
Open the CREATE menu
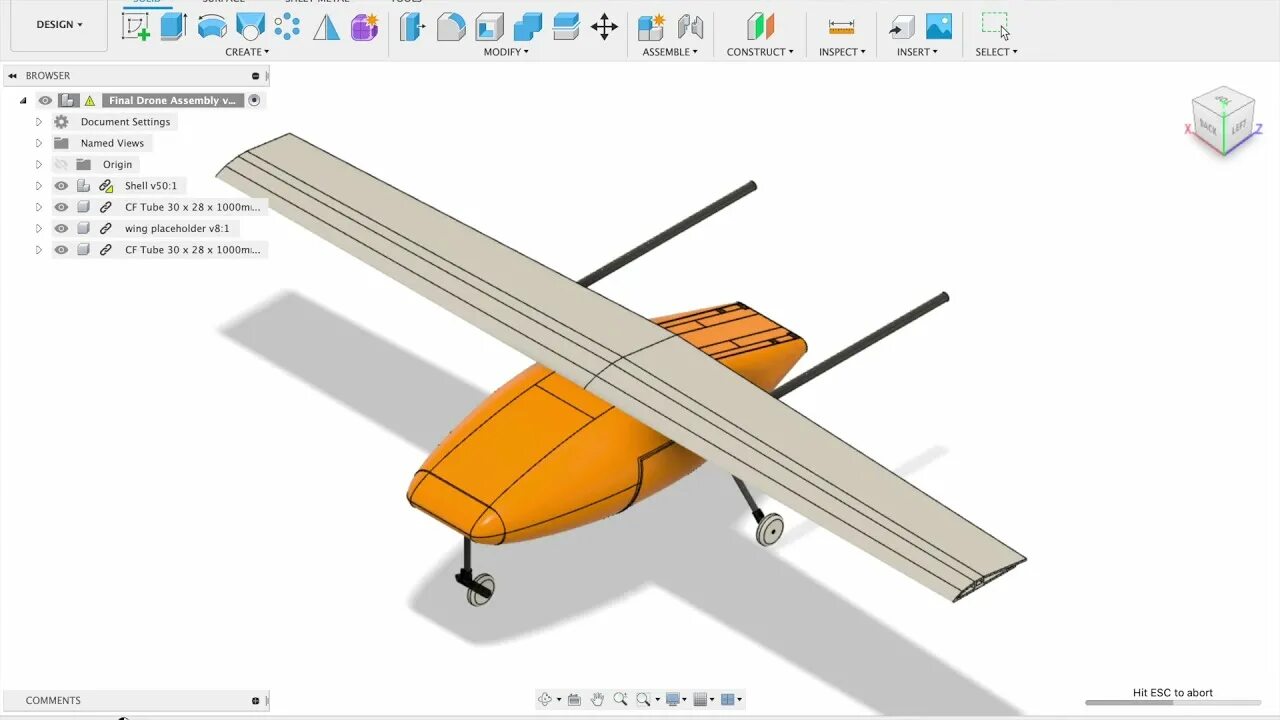pos(247,52)
